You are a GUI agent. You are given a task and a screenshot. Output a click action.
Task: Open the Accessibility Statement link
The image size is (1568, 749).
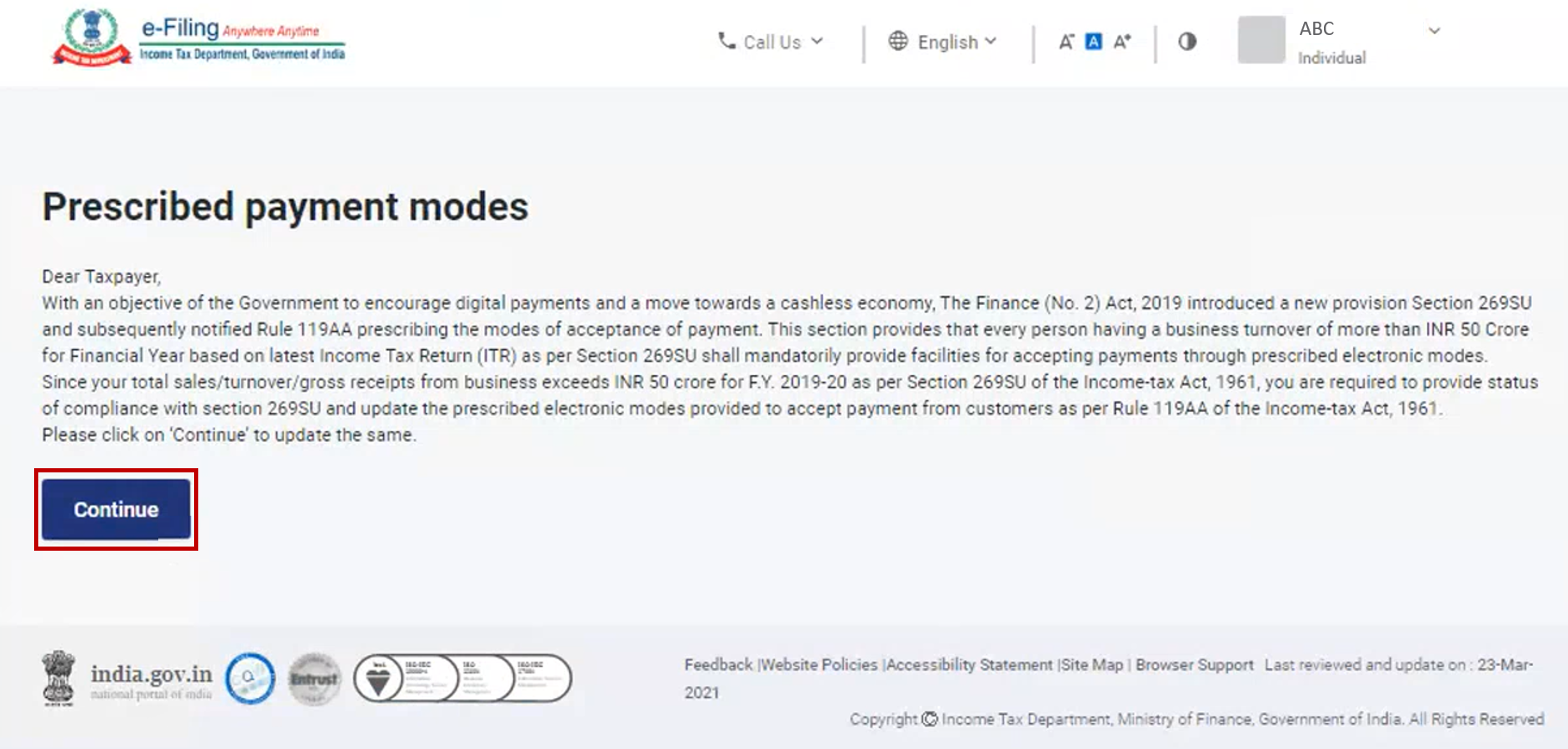pos(970,665)
